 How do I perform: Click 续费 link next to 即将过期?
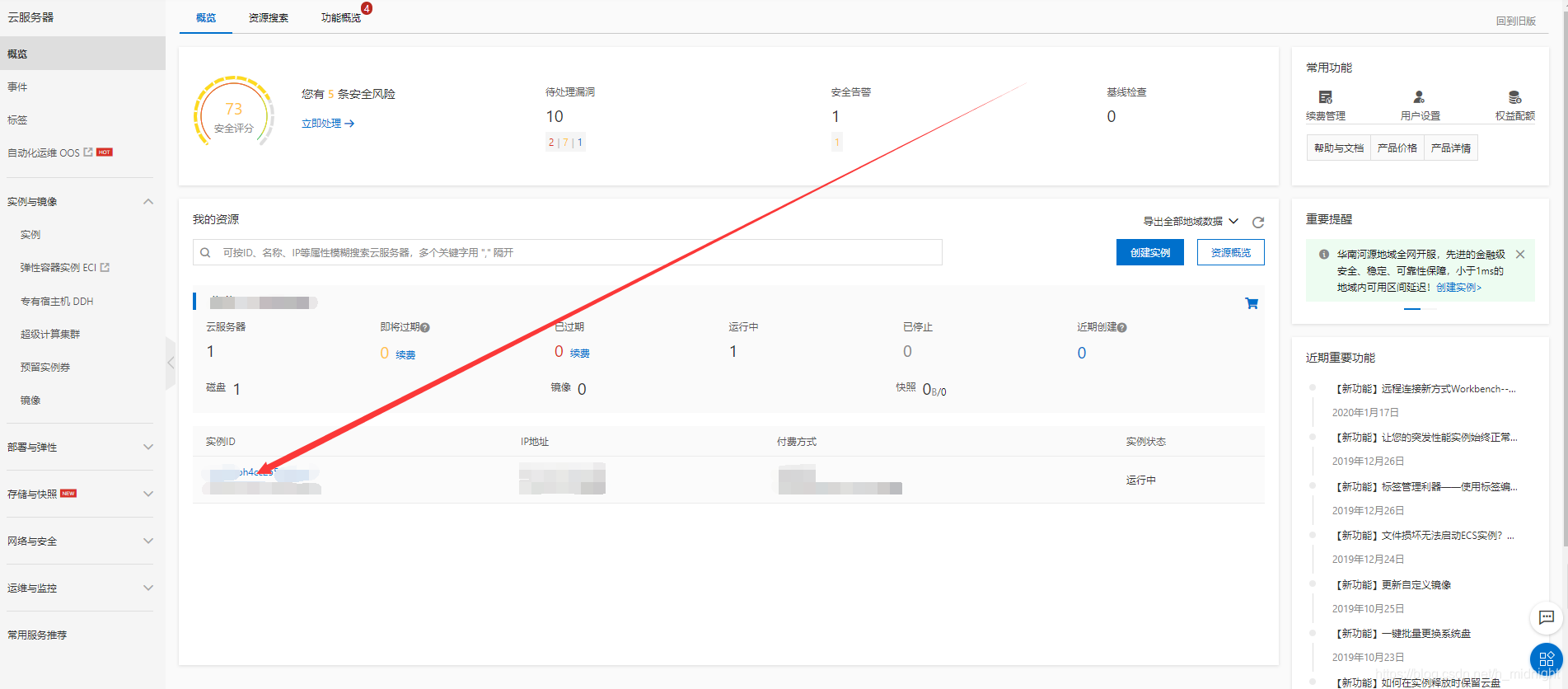tap(405, 355)
